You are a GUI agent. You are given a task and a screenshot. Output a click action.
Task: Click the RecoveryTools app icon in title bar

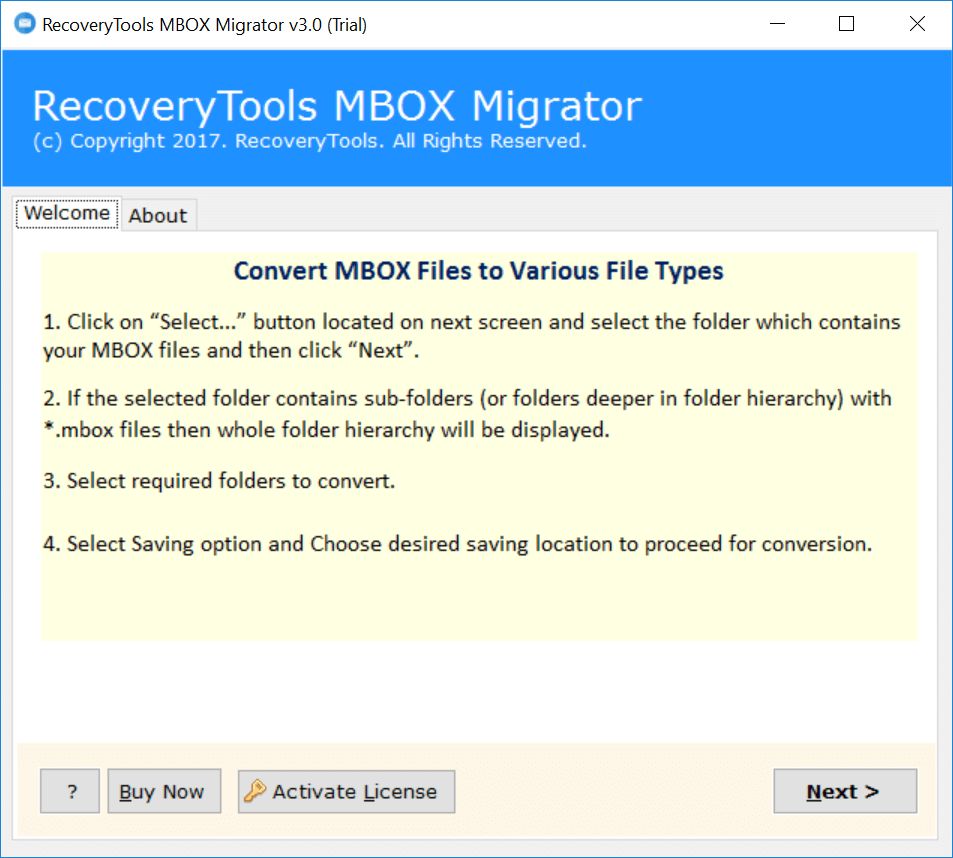click(x=25, y=24)
